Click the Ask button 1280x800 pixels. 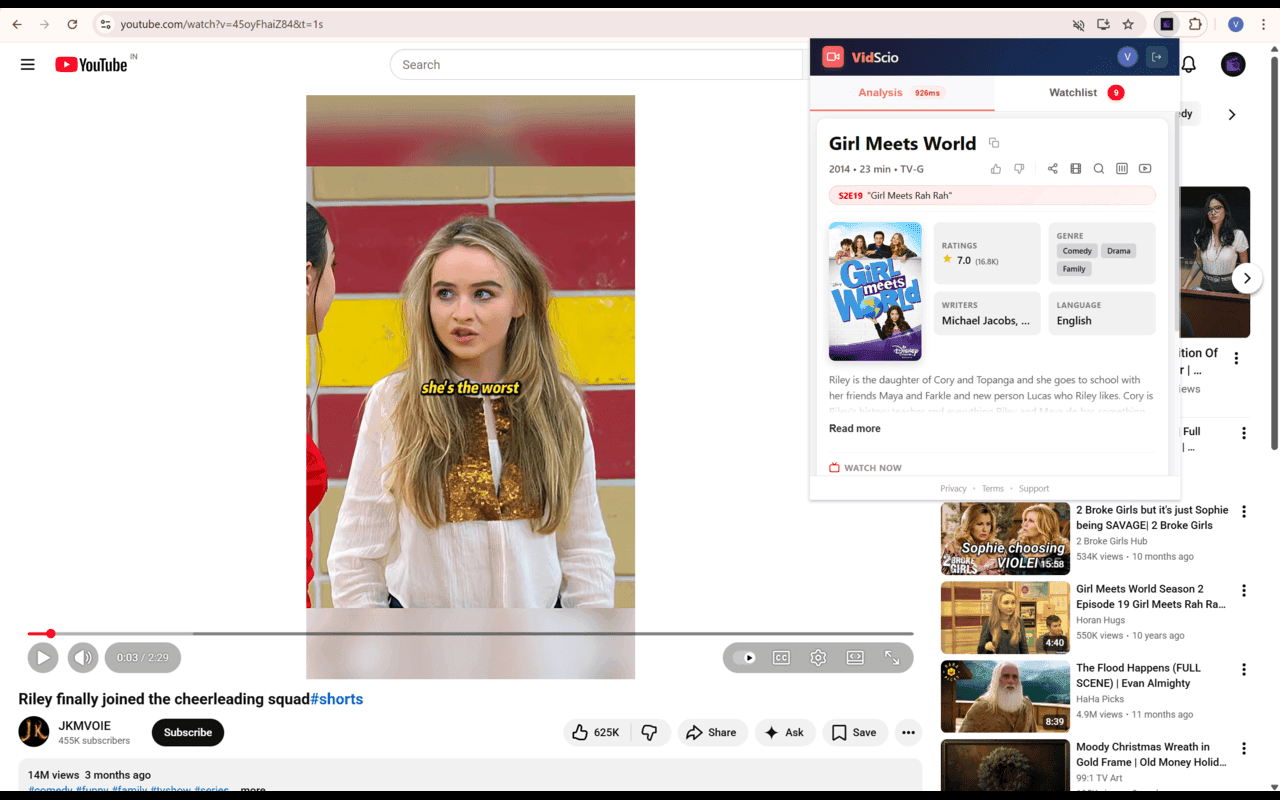point(785,733)
